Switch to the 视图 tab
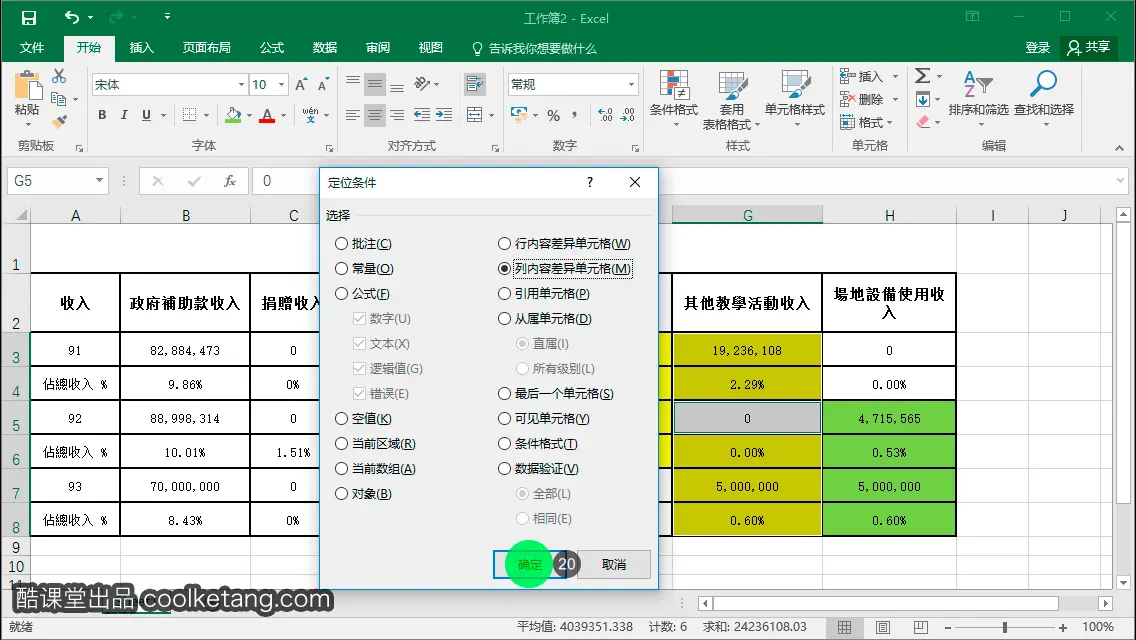1136x640 pixels. pos(430,48)
